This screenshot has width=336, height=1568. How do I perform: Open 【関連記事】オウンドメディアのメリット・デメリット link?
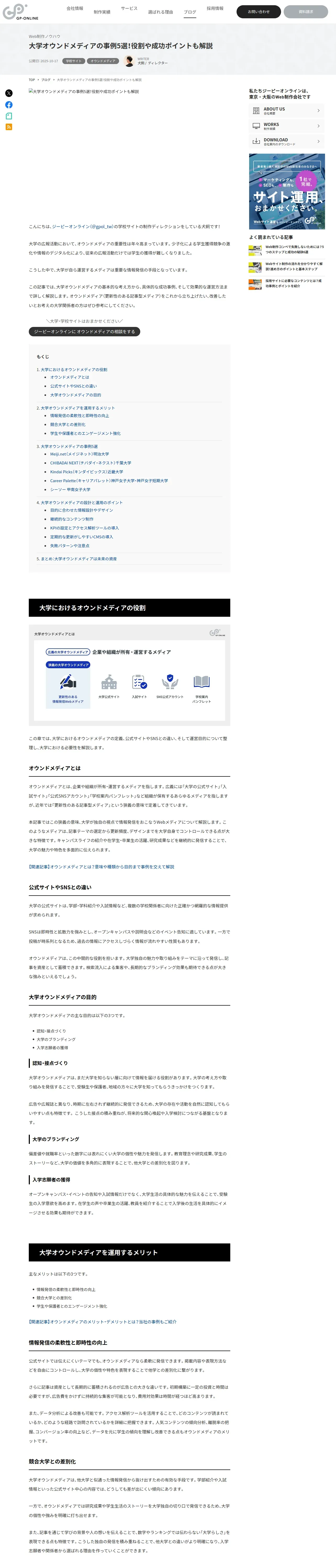point(102,1322)
